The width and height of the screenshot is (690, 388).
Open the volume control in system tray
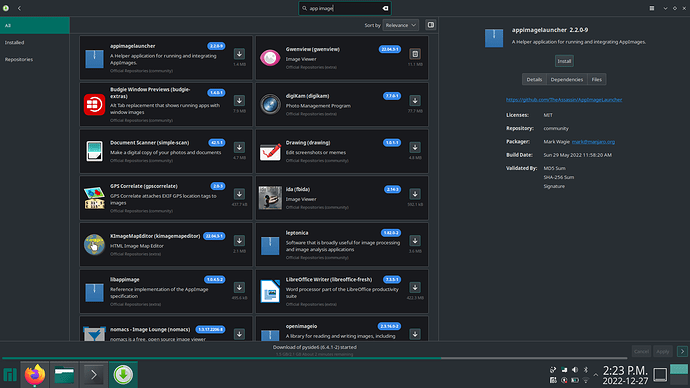pyautogui.click(x=575, y=370)
